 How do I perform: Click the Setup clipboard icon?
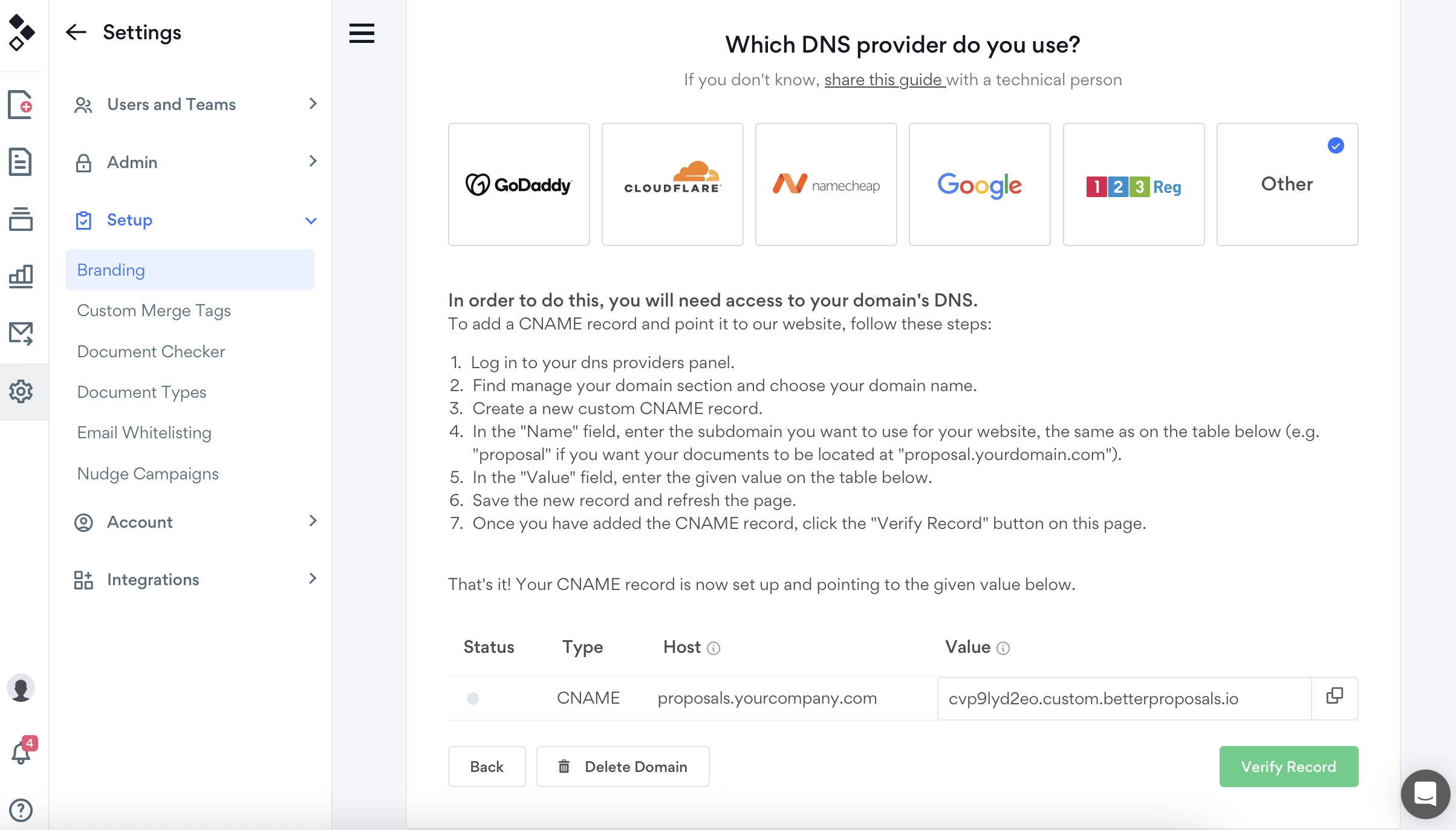tap(83, 220)
